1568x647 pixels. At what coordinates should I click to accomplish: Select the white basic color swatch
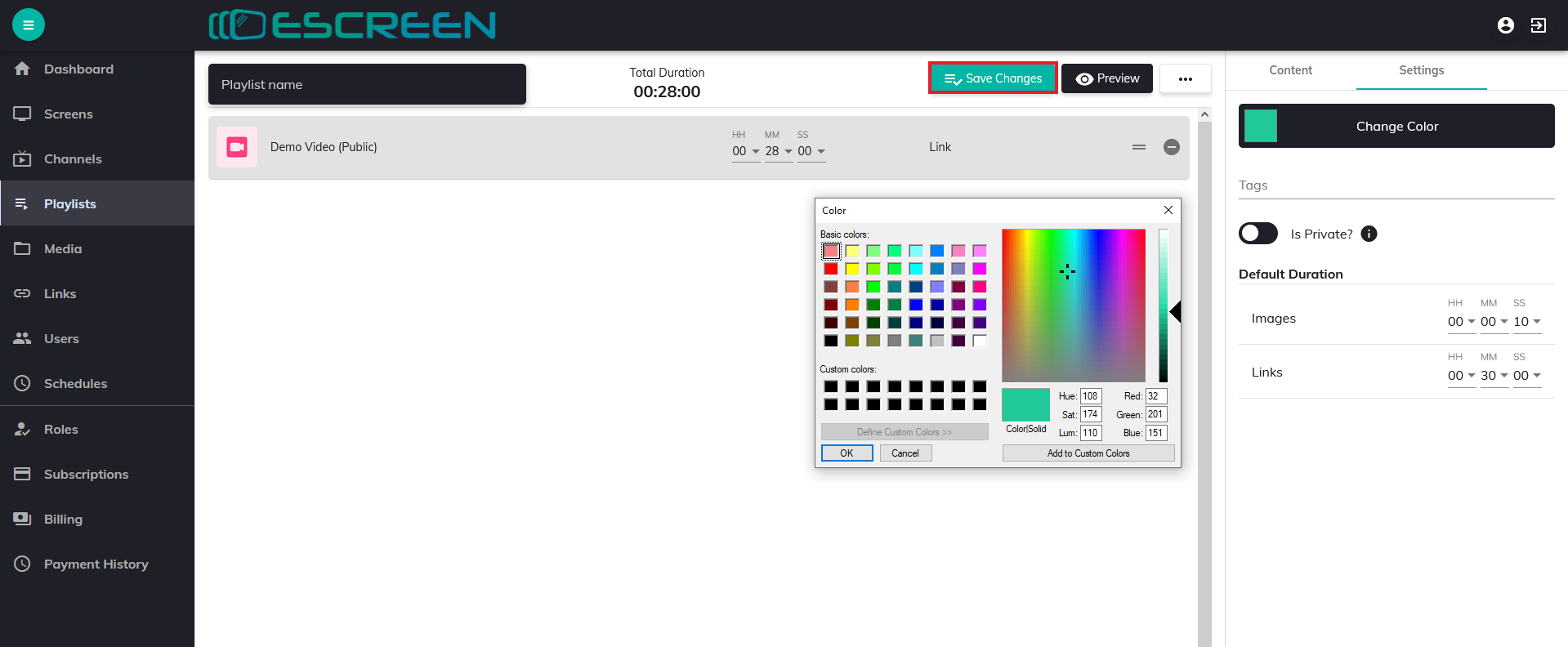[x=980, y=341]
